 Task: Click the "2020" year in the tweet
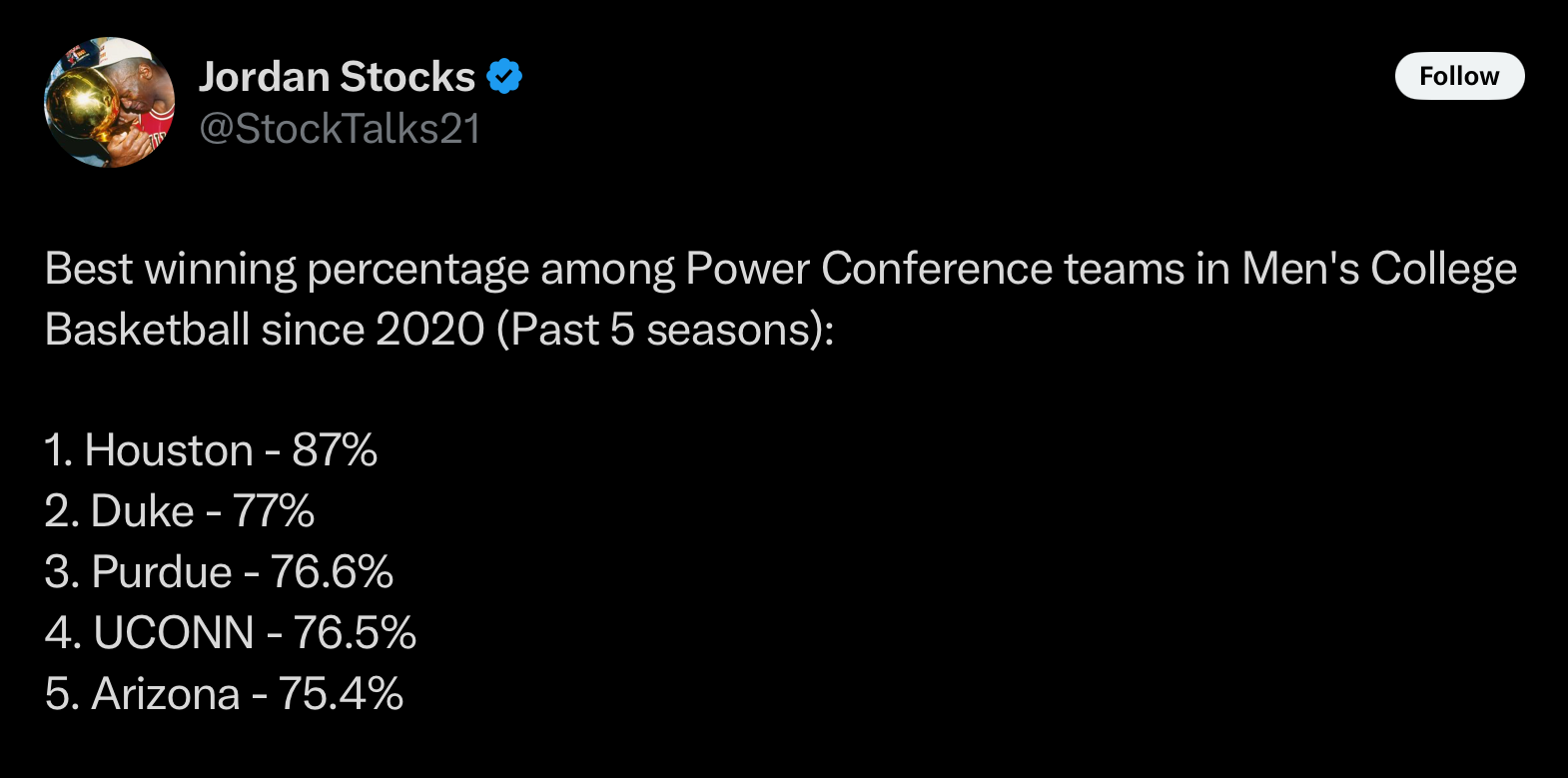(x=430, y=330)
